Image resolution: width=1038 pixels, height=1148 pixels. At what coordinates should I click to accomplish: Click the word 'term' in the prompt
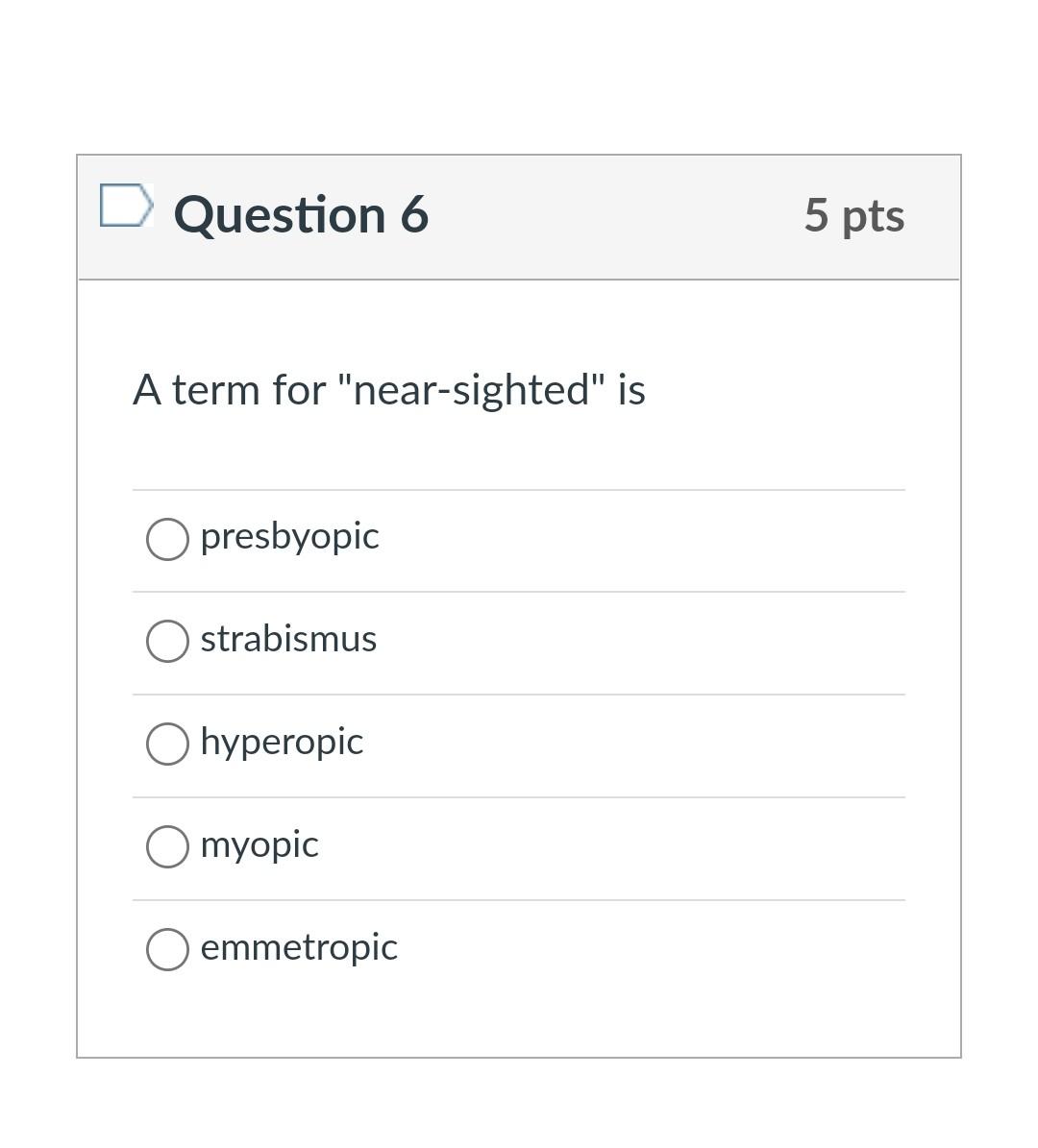[x=216, y=389]
